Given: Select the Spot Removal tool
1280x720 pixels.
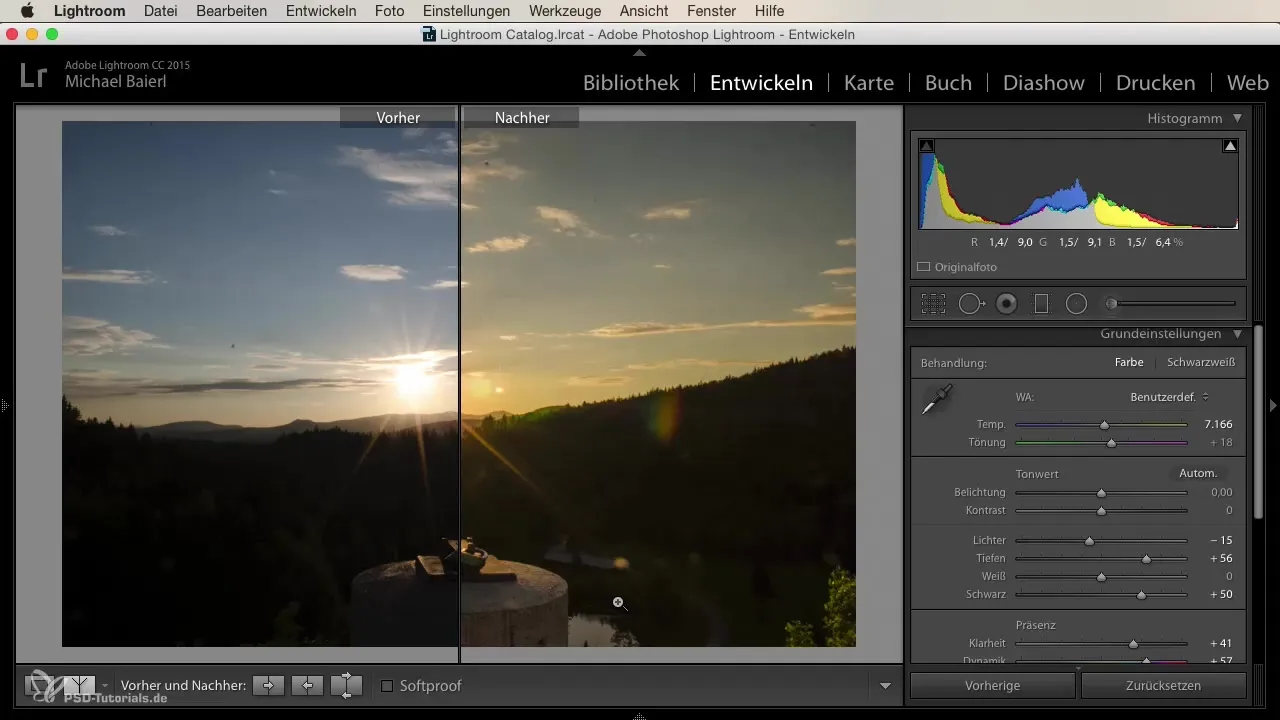Looking at the screenshot, I should [972, 304].
